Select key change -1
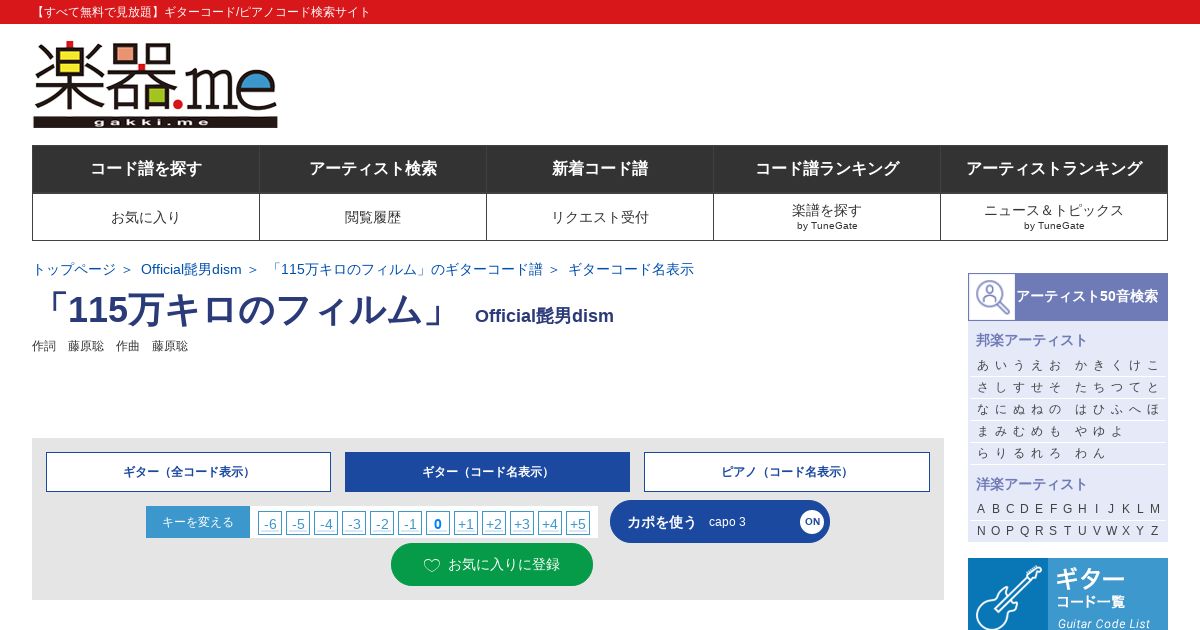The image size is (1200, 630). [410, 523]
